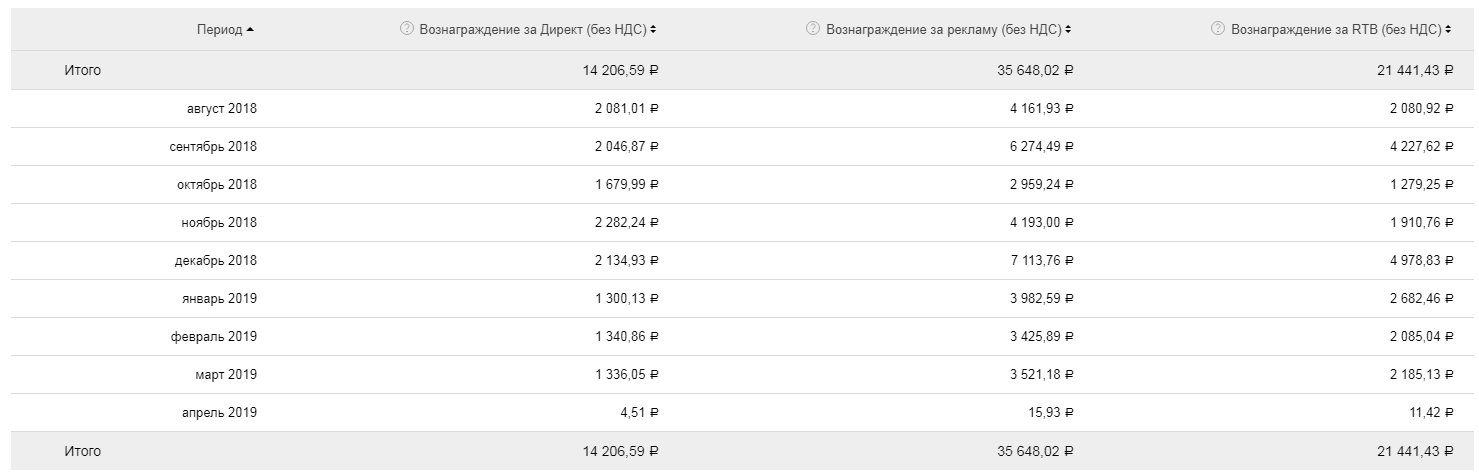Select the октябрь 2018 row label
The height and width of the screenshot is (476, 1479).
point(217,184)
